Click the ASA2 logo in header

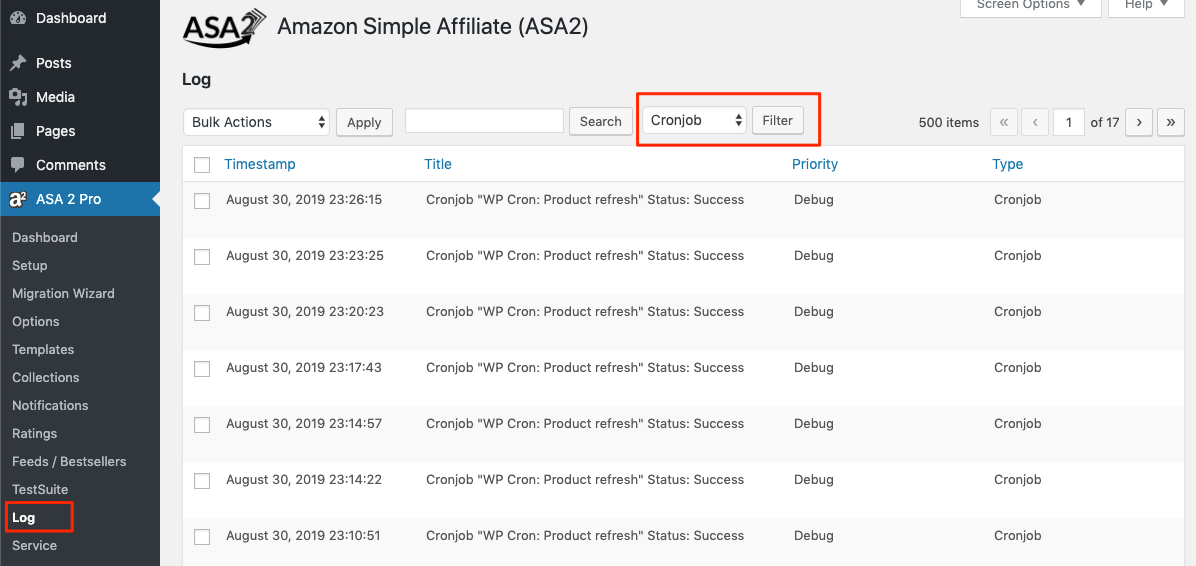pyautogui.click(x=224, y=27)
